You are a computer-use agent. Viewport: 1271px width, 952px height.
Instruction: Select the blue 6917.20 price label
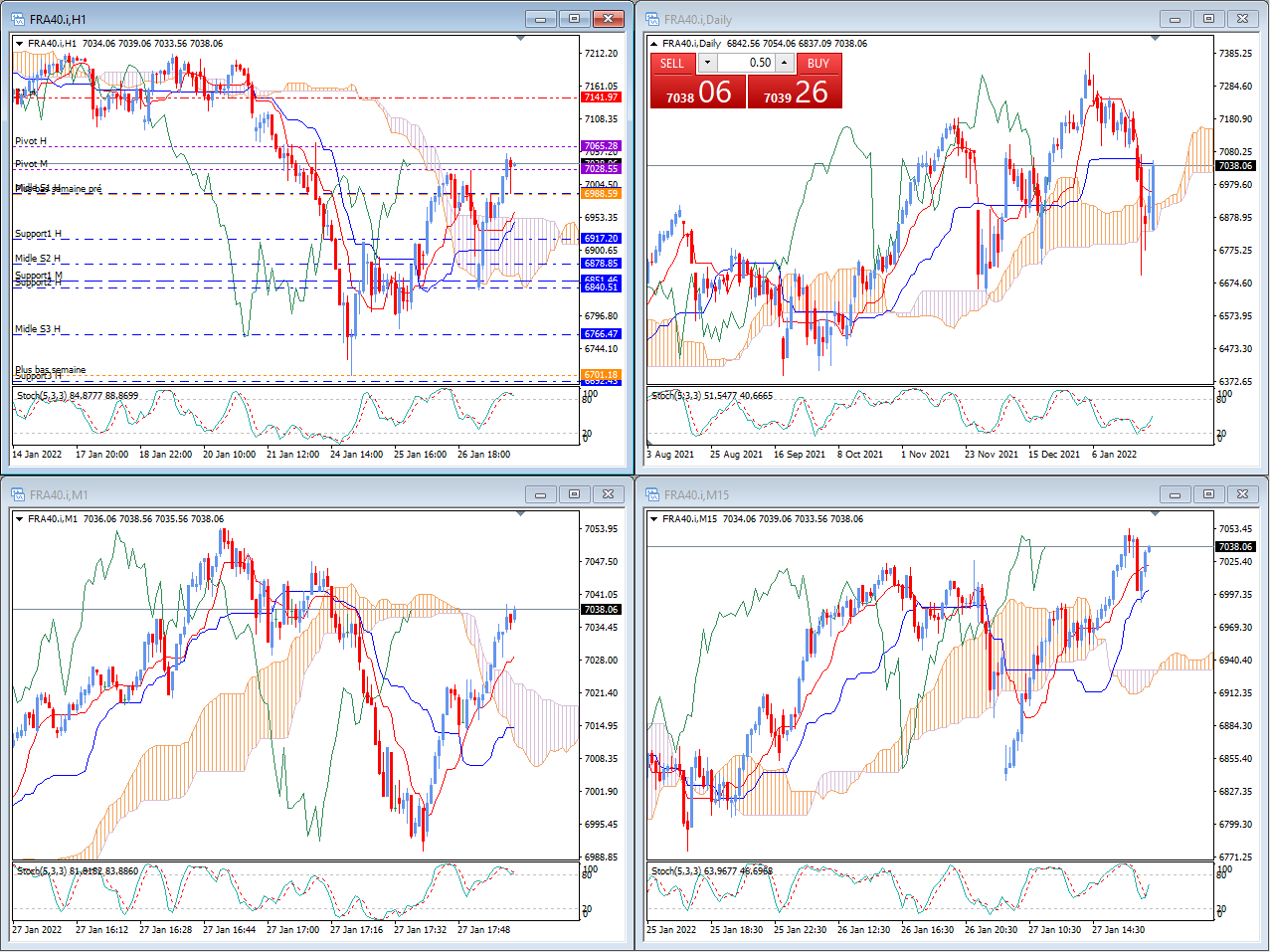601,239
